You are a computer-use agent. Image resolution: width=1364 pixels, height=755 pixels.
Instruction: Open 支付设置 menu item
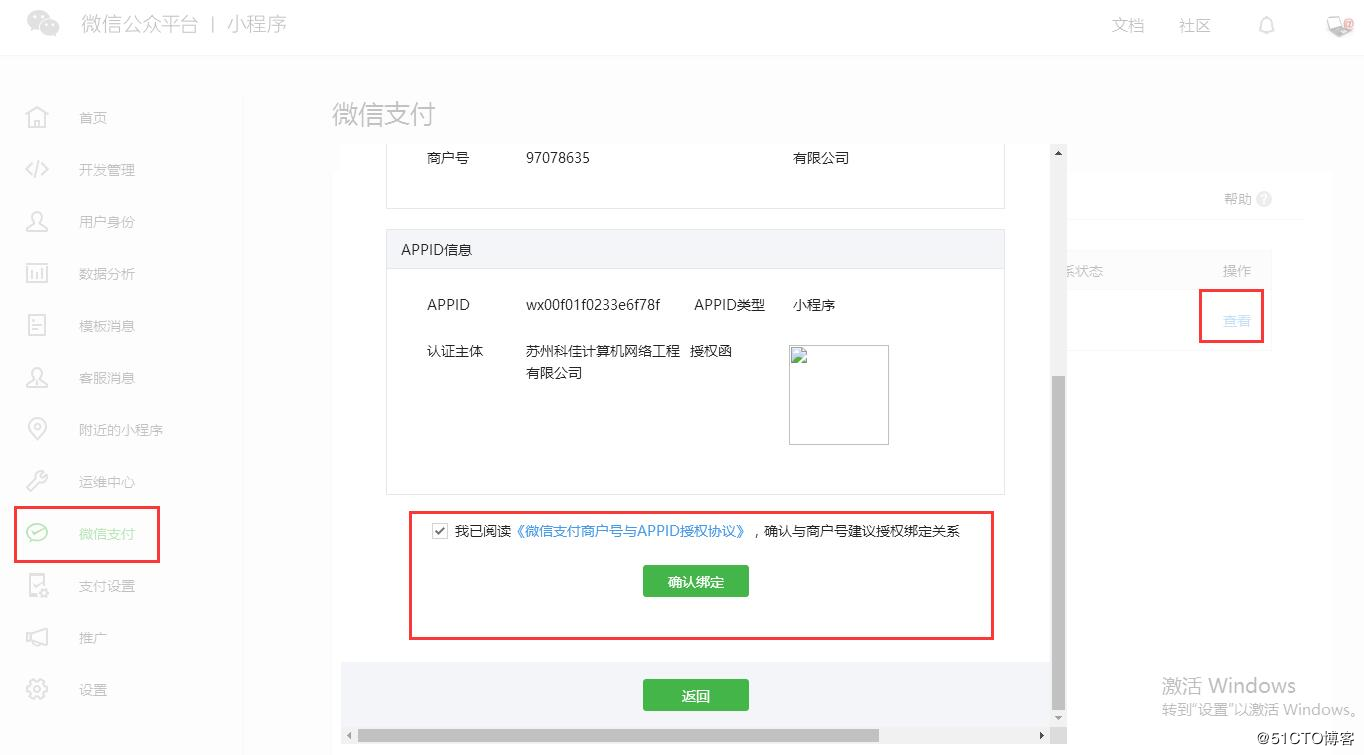point(107,586)
